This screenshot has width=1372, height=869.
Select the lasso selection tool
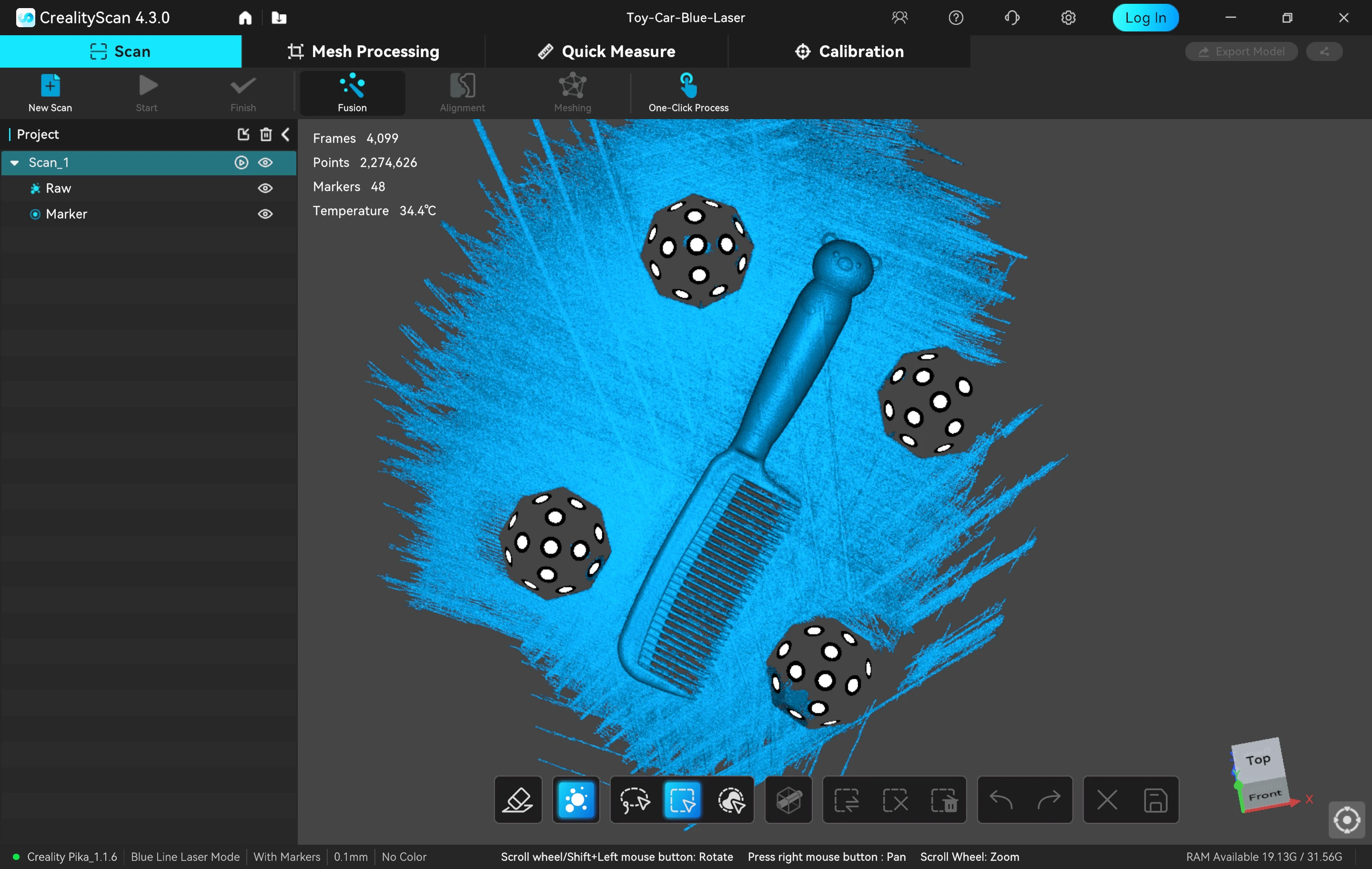pyautogui.click(x=635, y=800)
